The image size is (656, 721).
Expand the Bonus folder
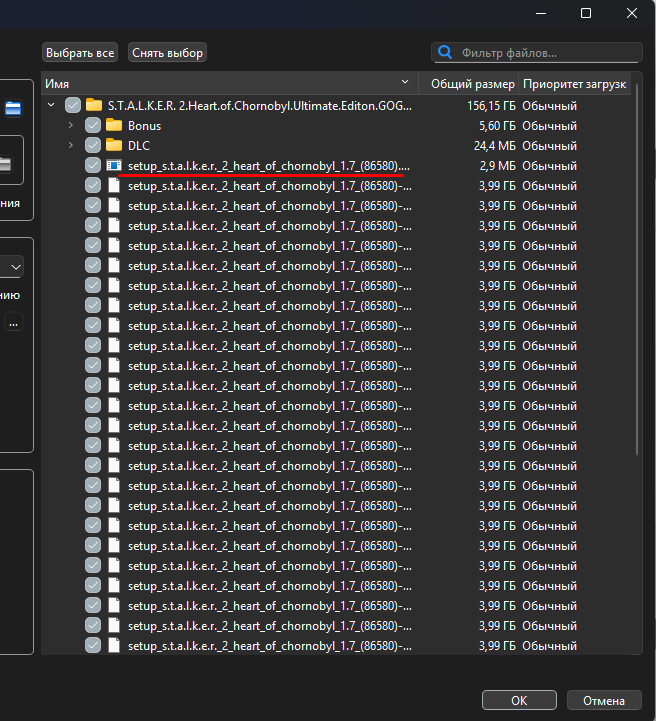pos(70,125)
